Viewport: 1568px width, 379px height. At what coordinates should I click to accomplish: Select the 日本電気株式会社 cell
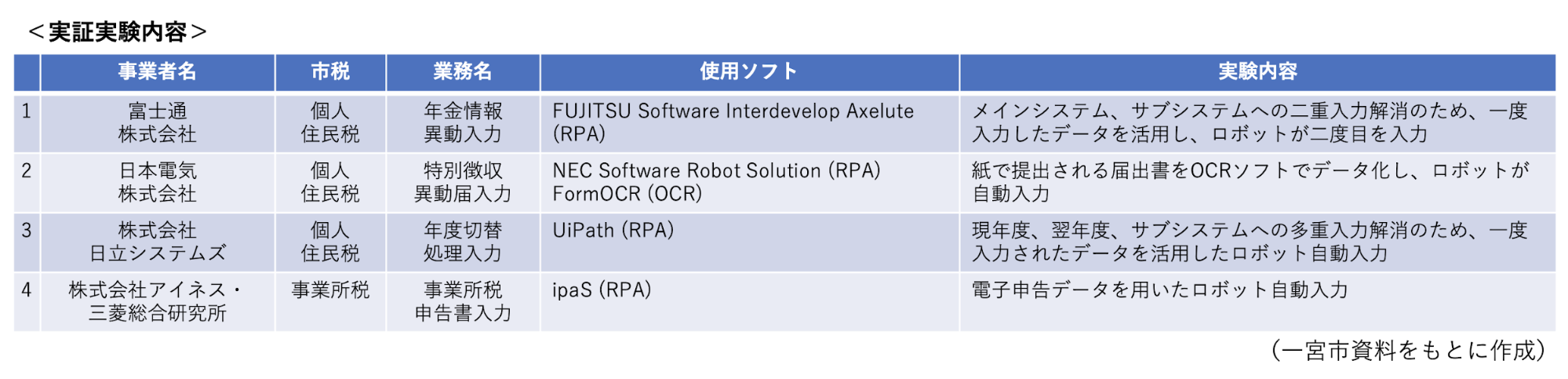coord(158,183)
